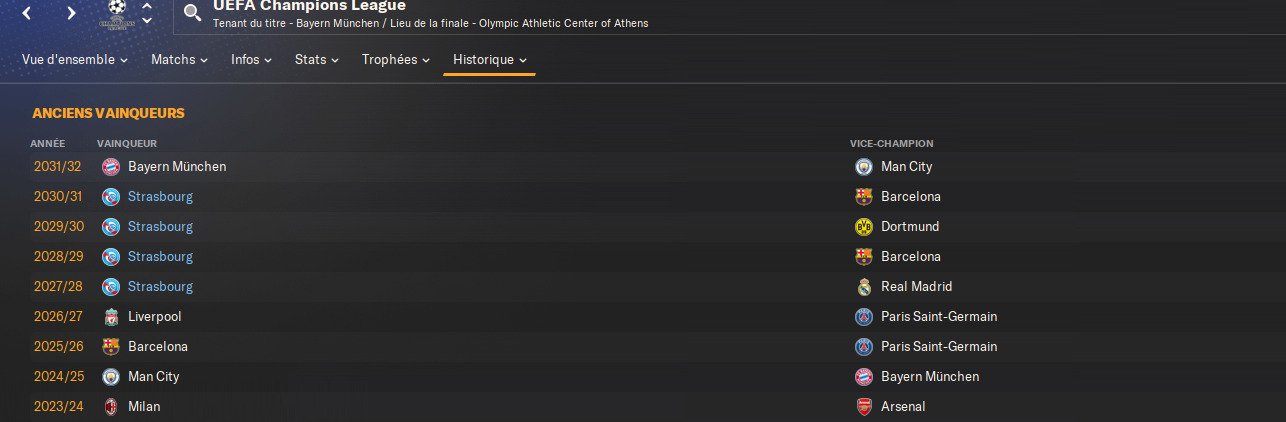Screen dimensions: 1286x422
Task: Click the search magnifier icon
Action: [x=192, y=13]
